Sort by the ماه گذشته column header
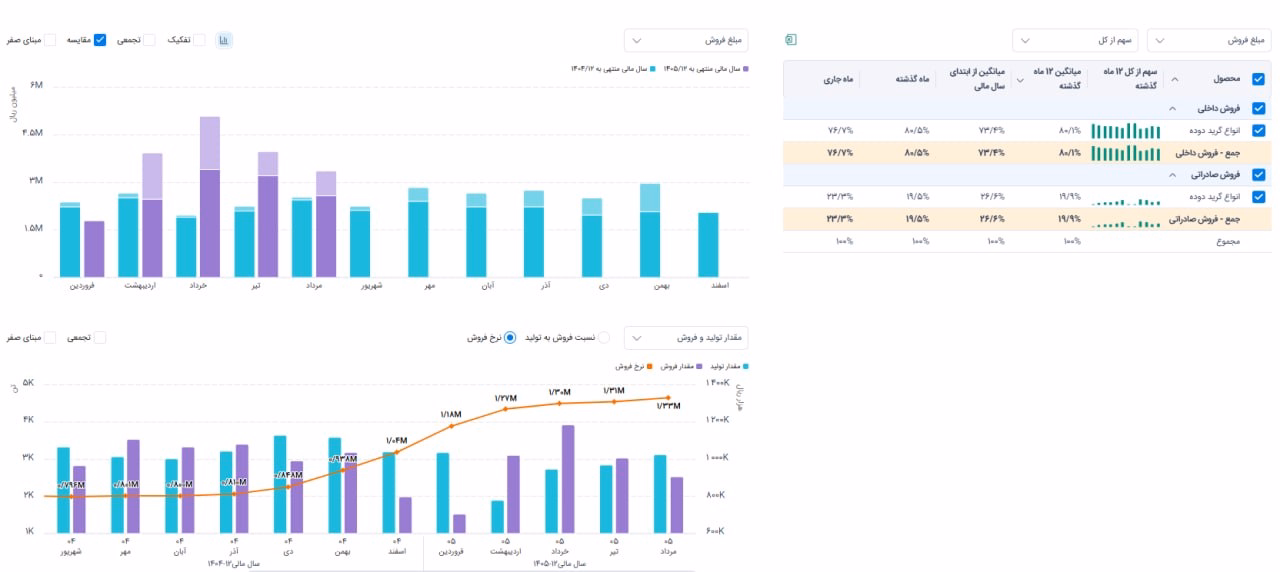 (x=914, y=79)
